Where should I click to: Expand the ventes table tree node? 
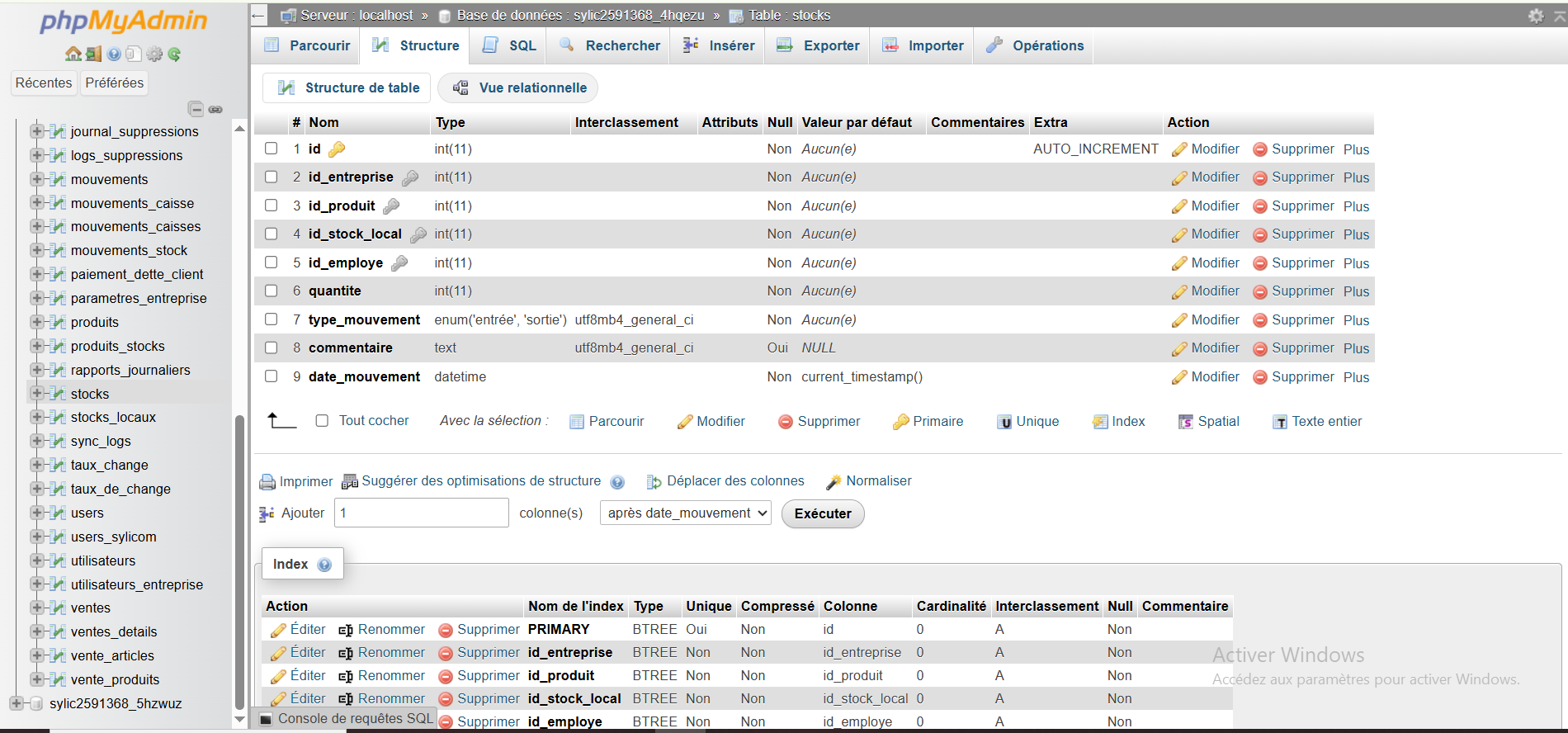[36, 608]
